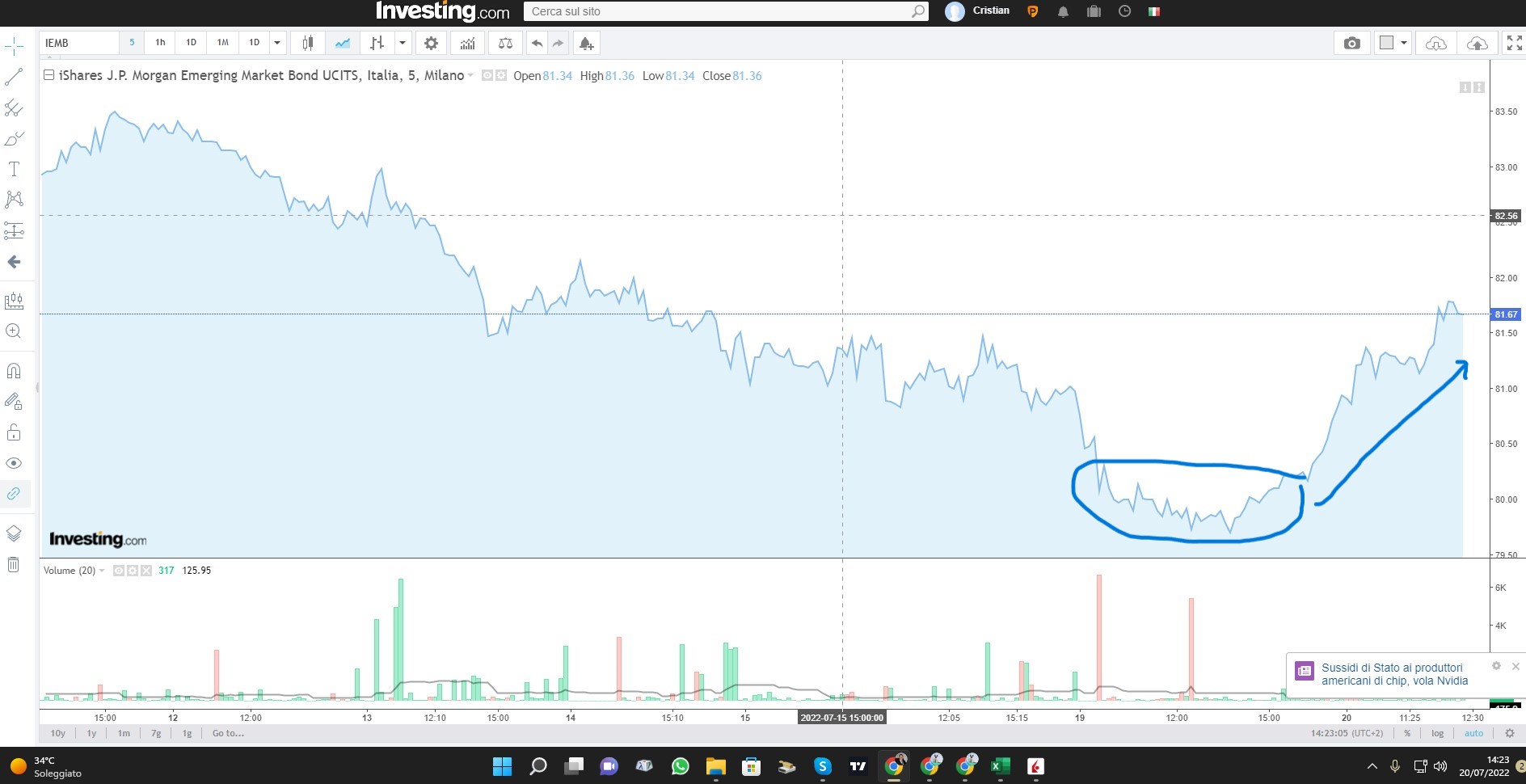Open Excel from the taskbar
The width and height of the screenshot is (1526, 784).
point(1000,766)
